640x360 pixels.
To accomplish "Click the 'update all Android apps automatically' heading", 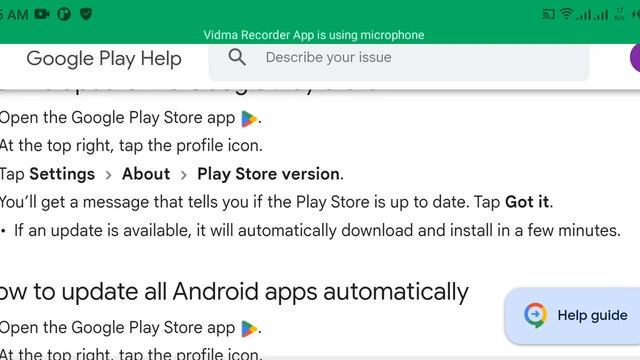I will tap(234, 292).
